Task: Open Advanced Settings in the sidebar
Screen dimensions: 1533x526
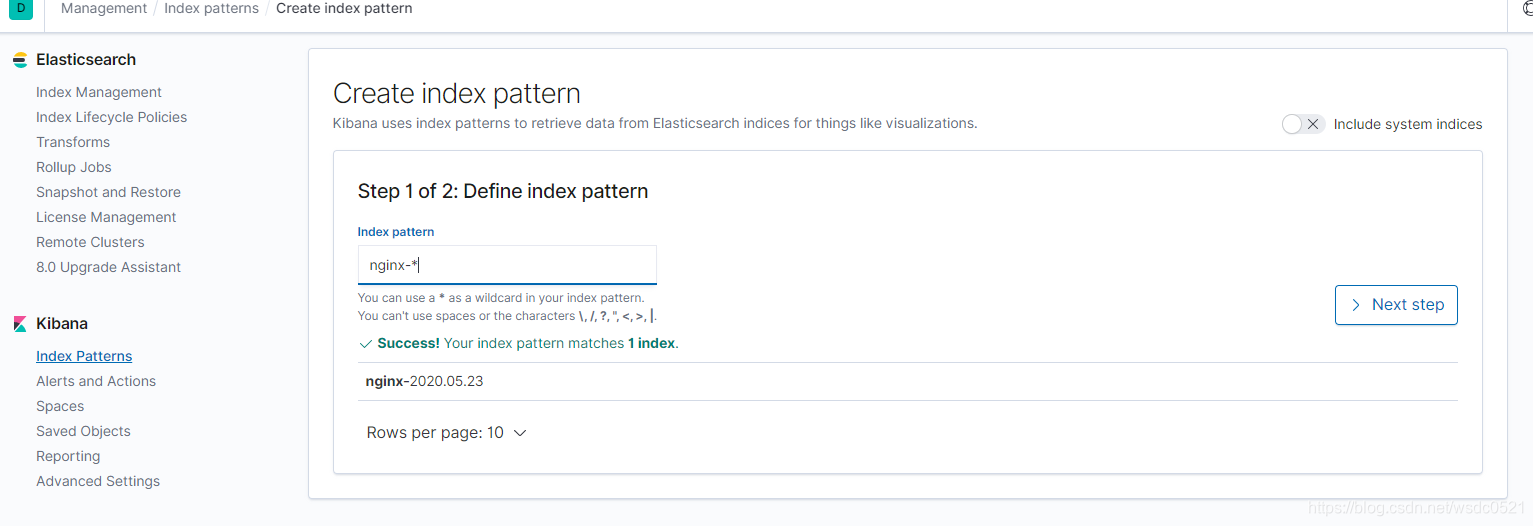Action: [x=98, y=481]
